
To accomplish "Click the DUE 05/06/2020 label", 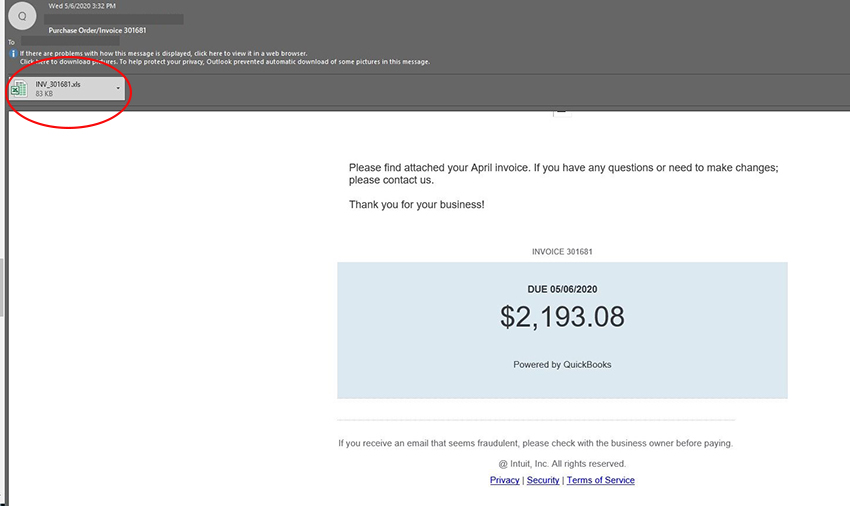I will [562, 289].
